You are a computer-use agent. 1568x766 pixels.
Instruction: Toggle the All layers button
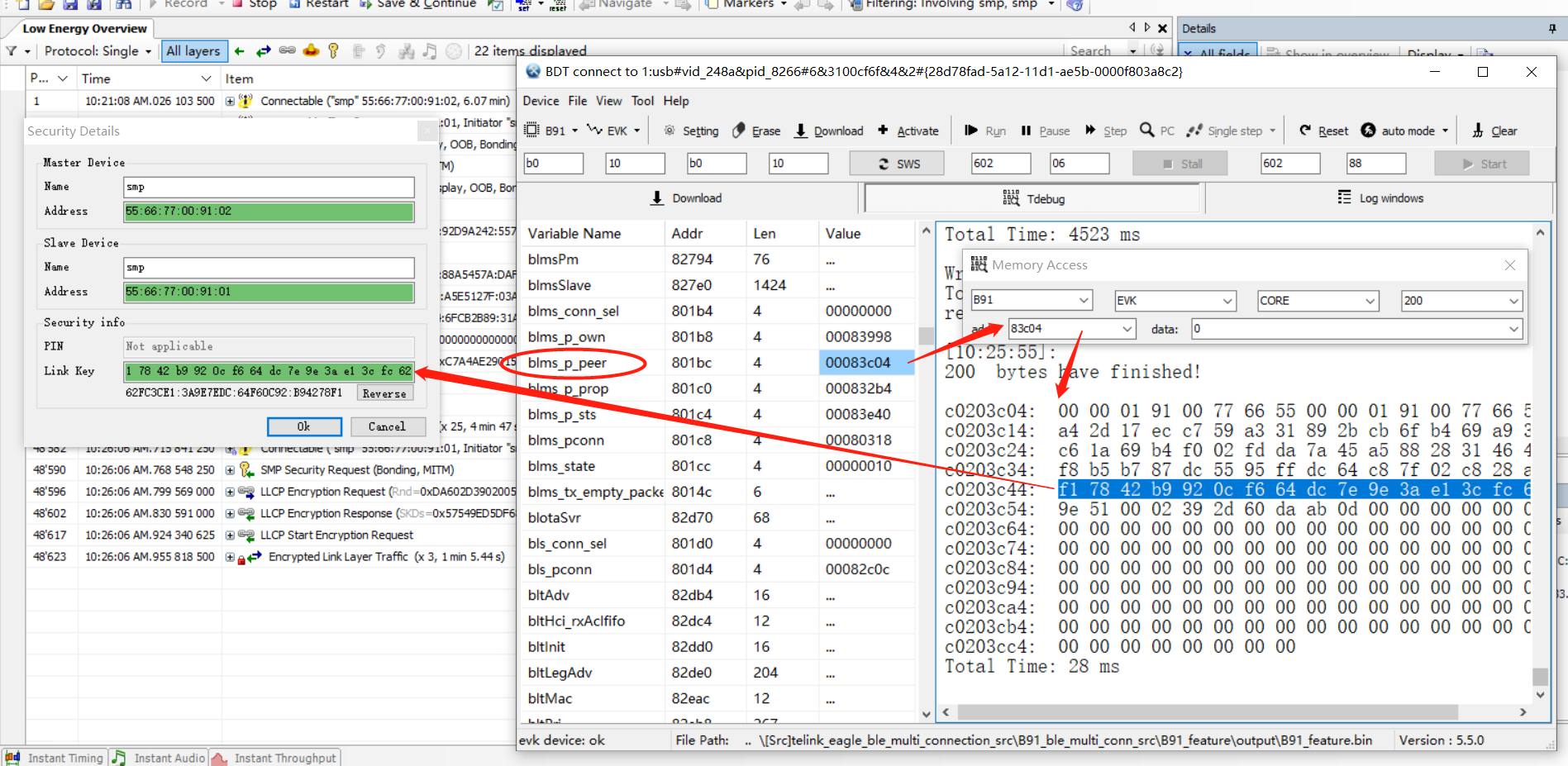tap(193, 51)
